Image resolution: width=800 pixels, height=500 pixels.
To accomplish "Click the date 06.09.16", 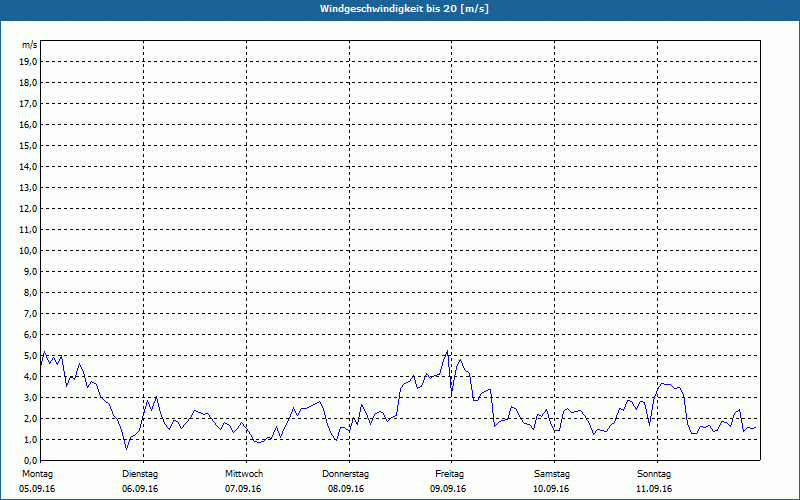I will tap(140, 489).
